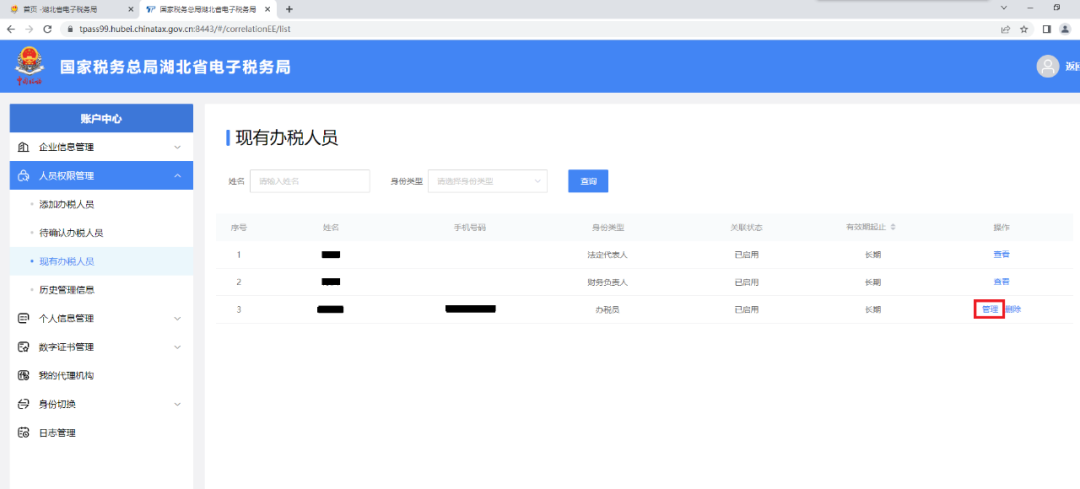This screenshot has height=489, width=1080.
Task: Click the 数字证书管理 sidebar icon
Action: 23,347
